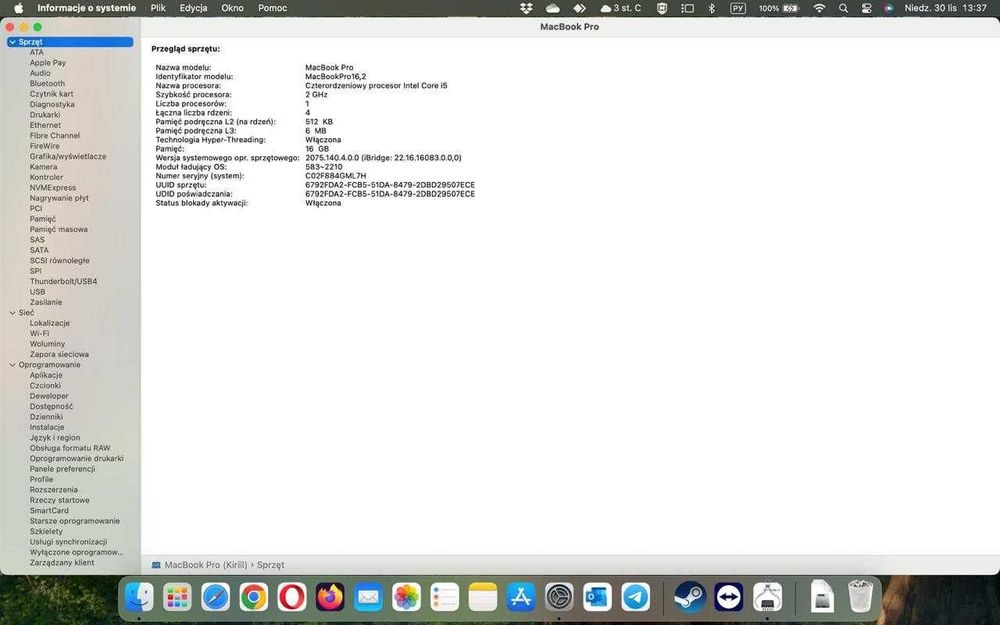This screenshot has width=1000, height=625.
Task: Select Wi-Fi under Sieć
Action: click(x=39, y=334)
